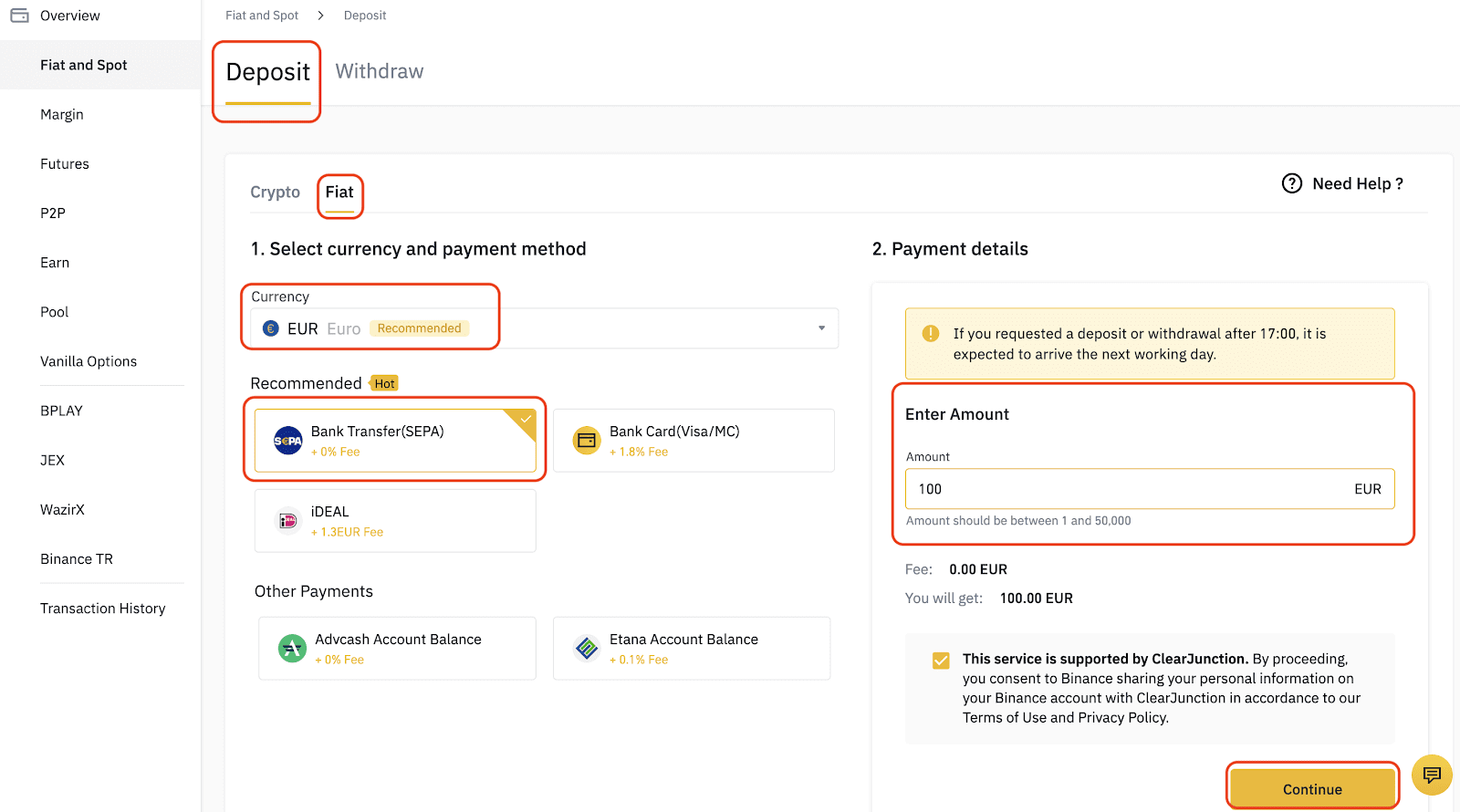The height and width of the screenshot is (812, 1460).
Task: Click the Need Help question mark icon
Action: 1292,183
